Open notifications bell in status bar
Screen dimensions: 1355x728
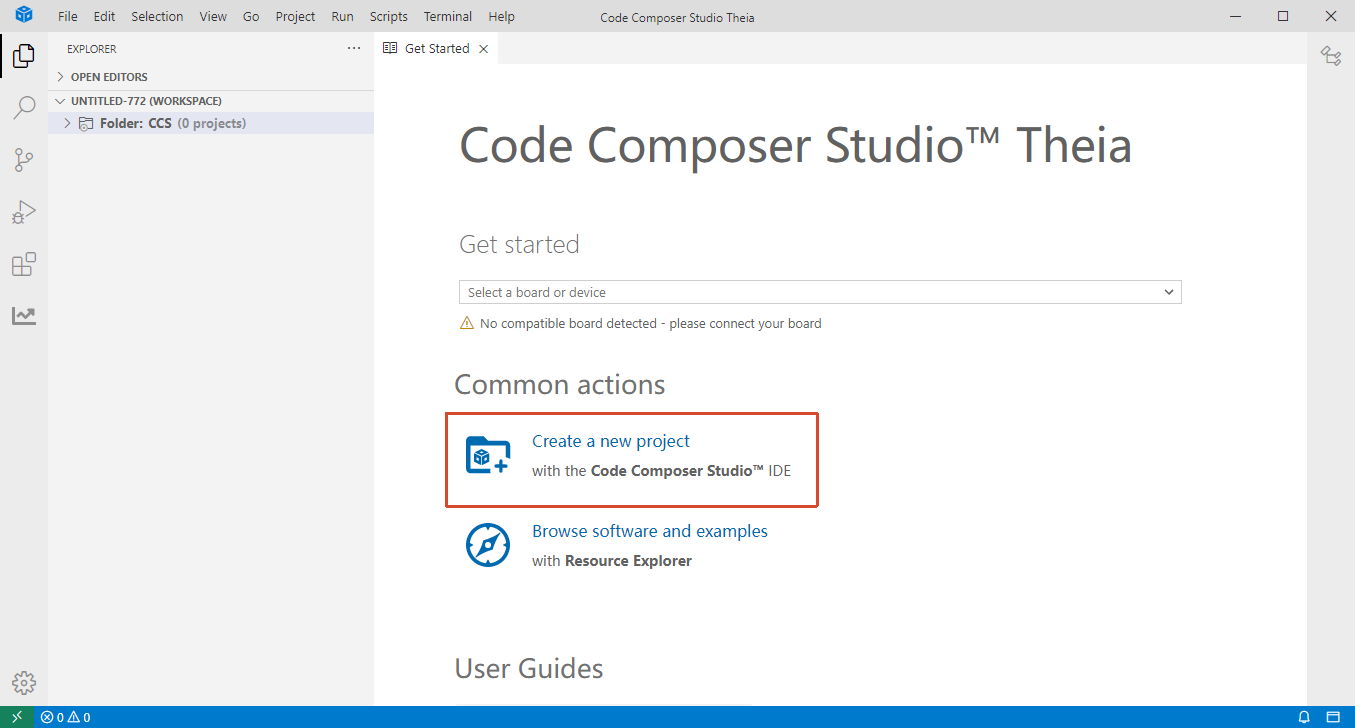click(1304, 717)
